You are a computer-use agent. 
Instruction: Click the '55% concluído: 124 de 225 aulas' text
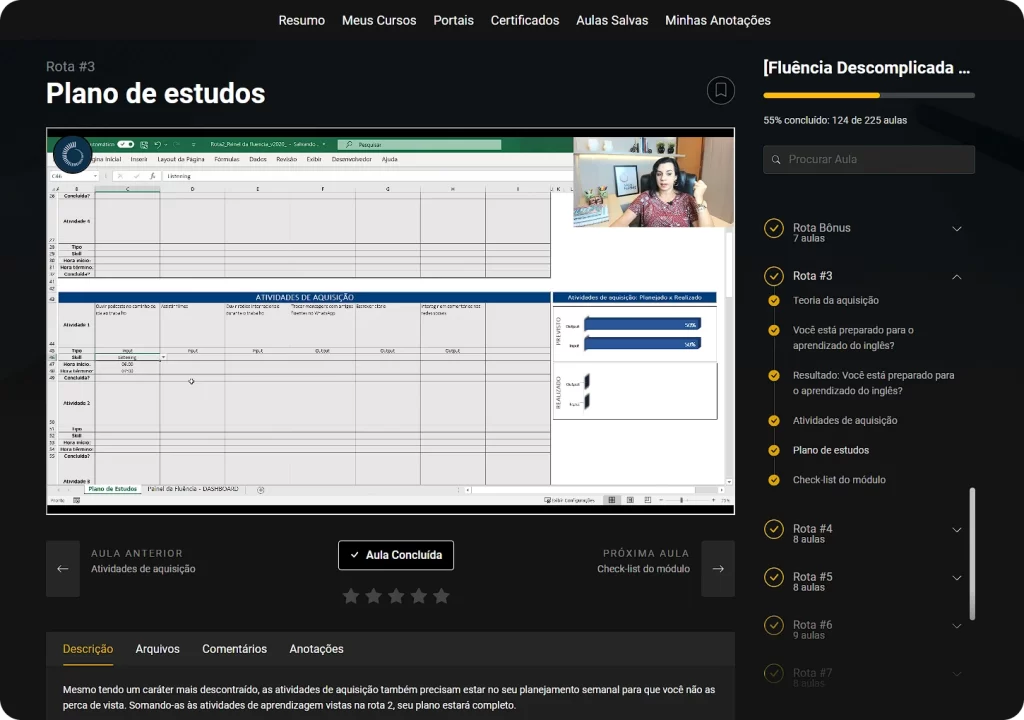click(x=835, y=120)
